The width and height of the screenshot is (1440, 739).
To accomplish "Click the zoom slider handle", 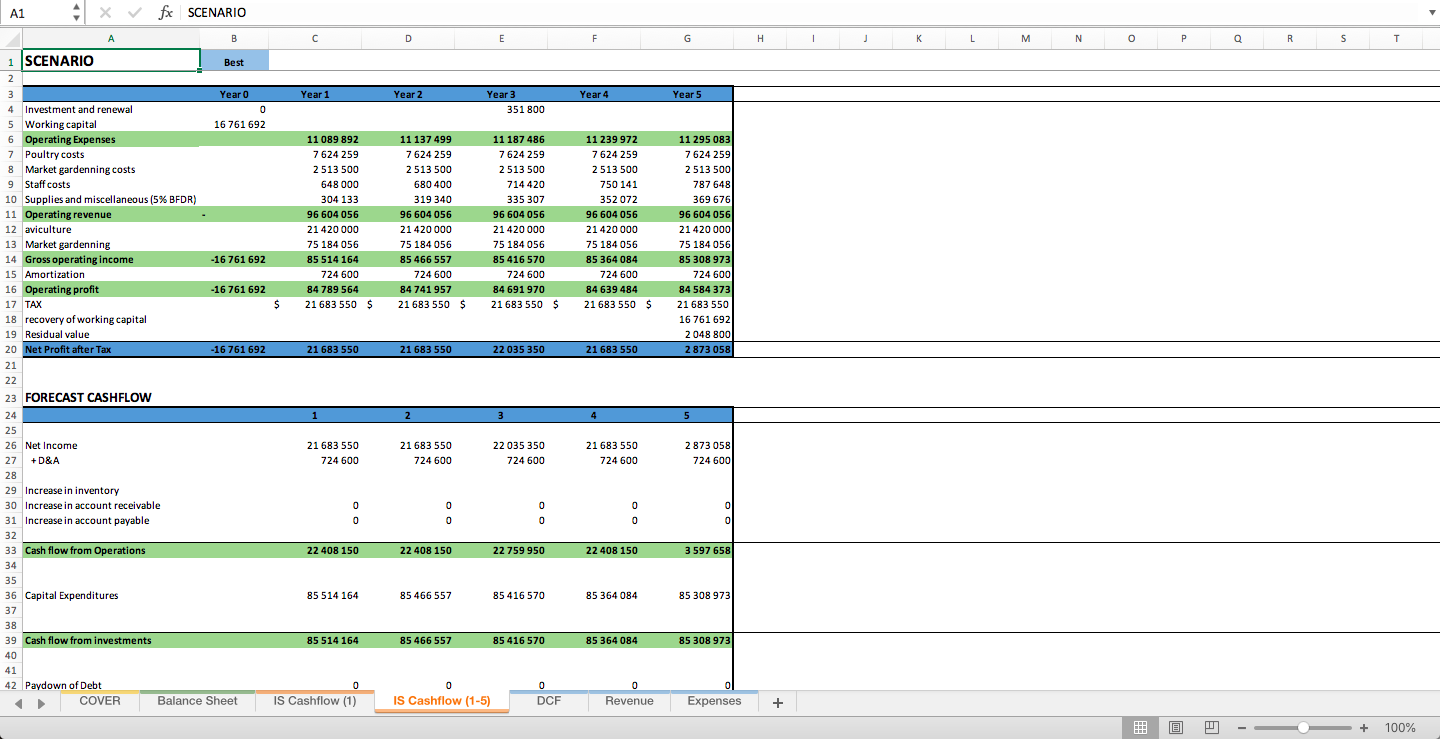I will click(1303, 727).
